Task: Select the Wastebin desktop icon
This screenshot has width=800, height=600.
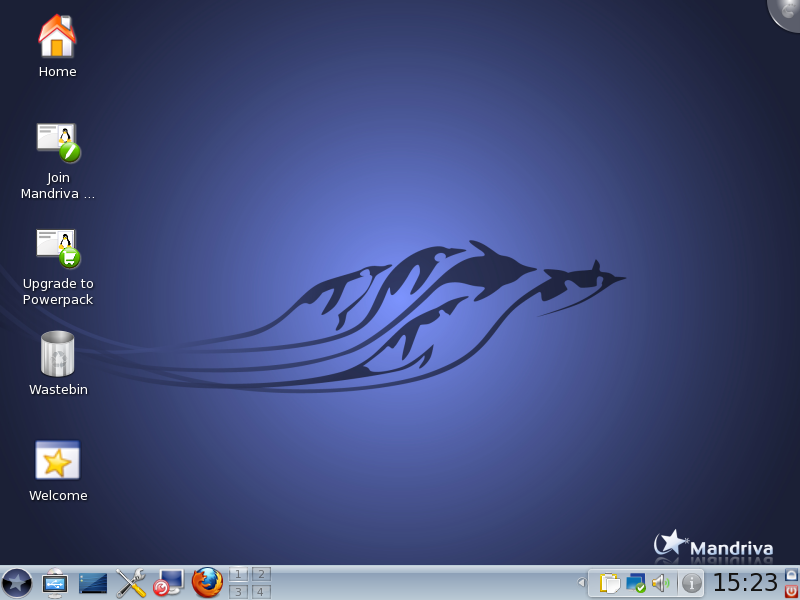Action: (x=57, y=355)
